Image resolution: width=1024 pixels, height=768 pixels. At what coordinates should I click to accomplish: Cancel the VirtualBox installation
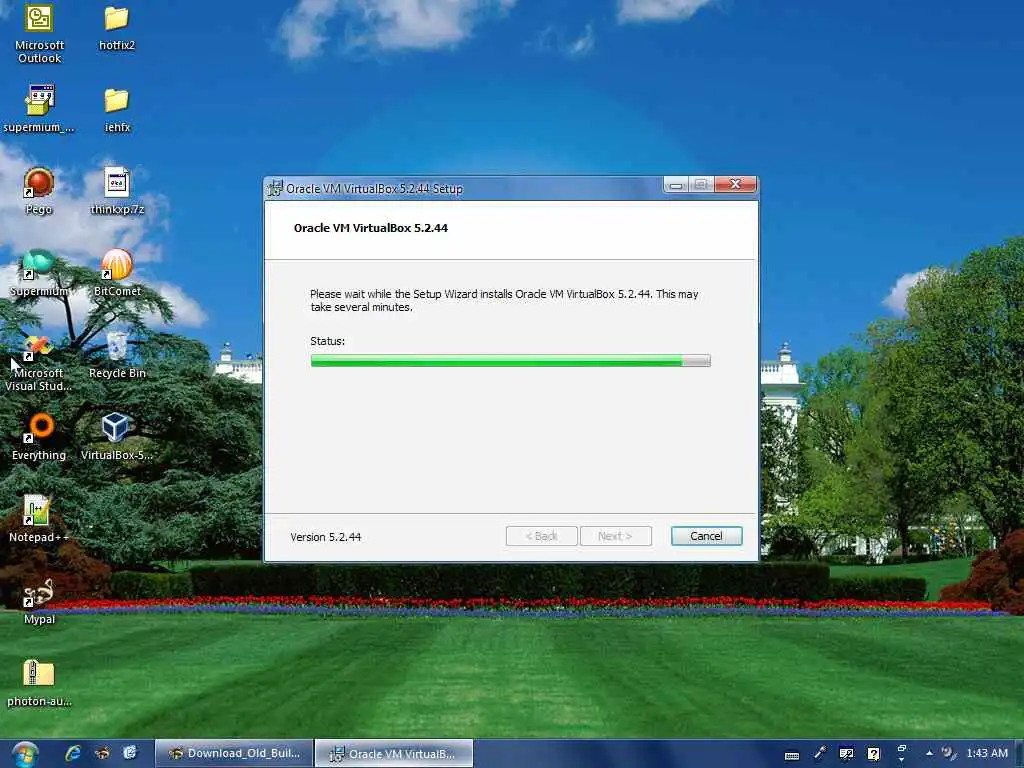point(706,536)
